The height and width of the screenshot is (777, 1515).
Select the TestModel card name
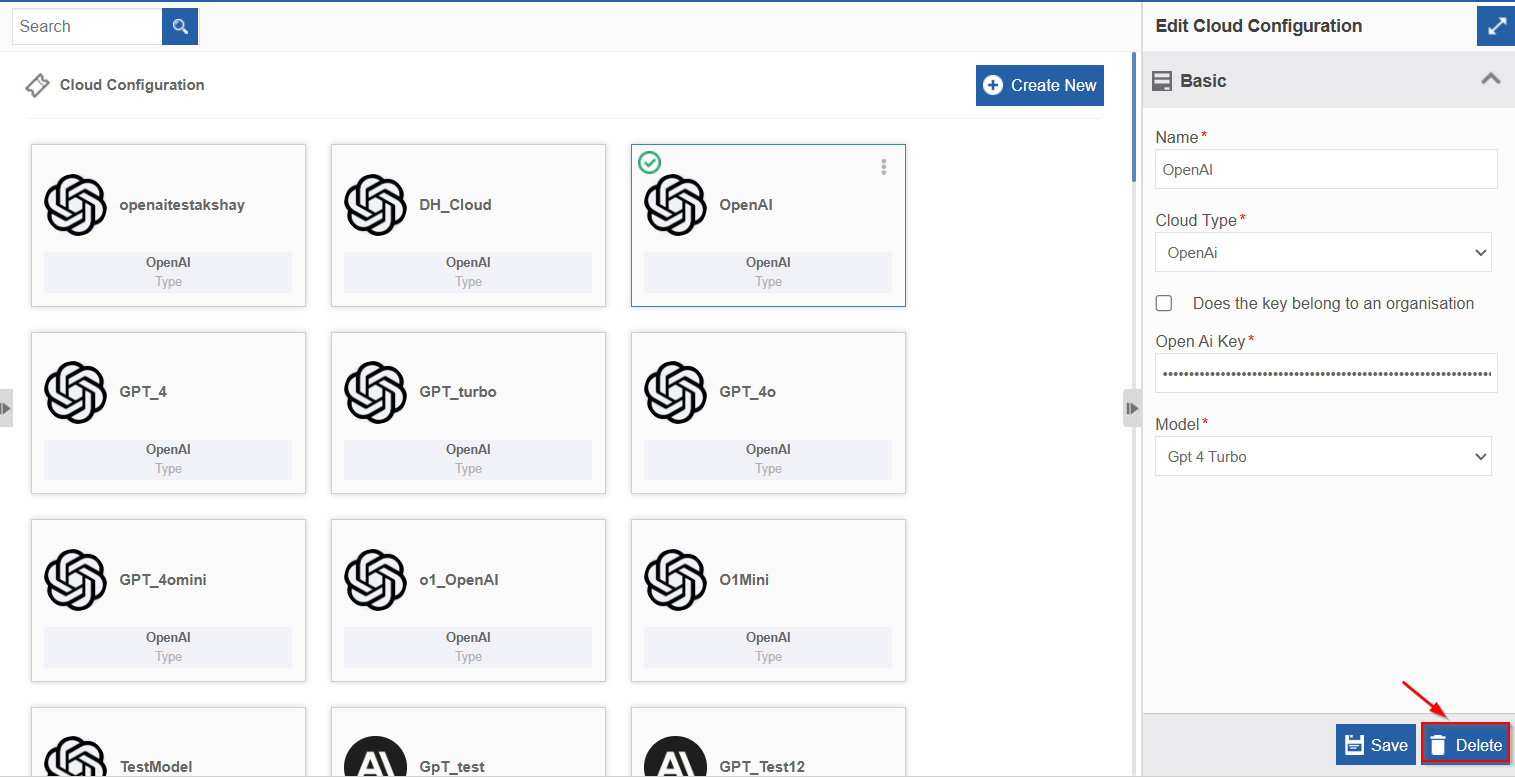click(x=156, y=767)
